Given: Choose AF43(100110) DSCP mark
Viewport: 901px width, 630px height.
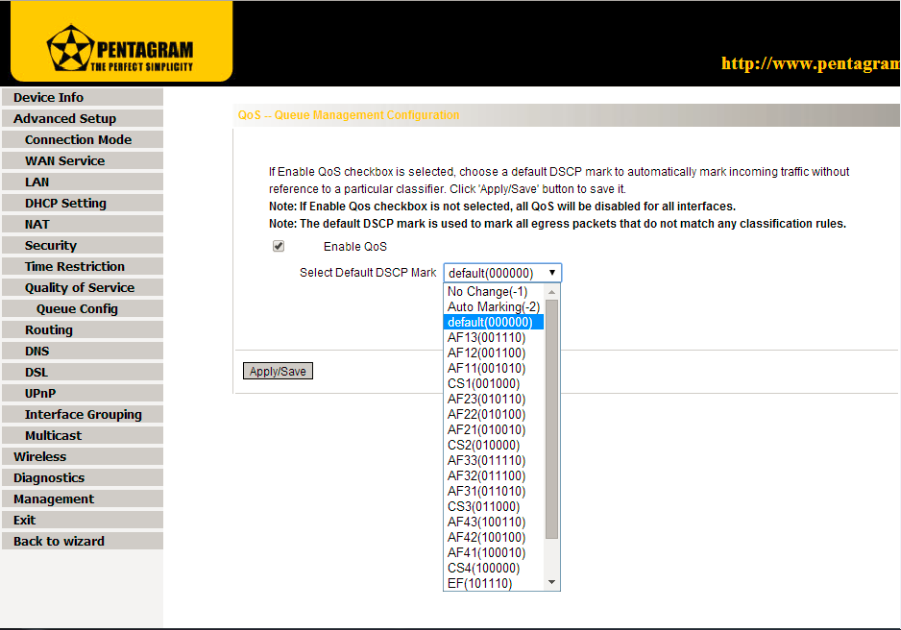Looking at the screenshot, I should tap(494, 522).
